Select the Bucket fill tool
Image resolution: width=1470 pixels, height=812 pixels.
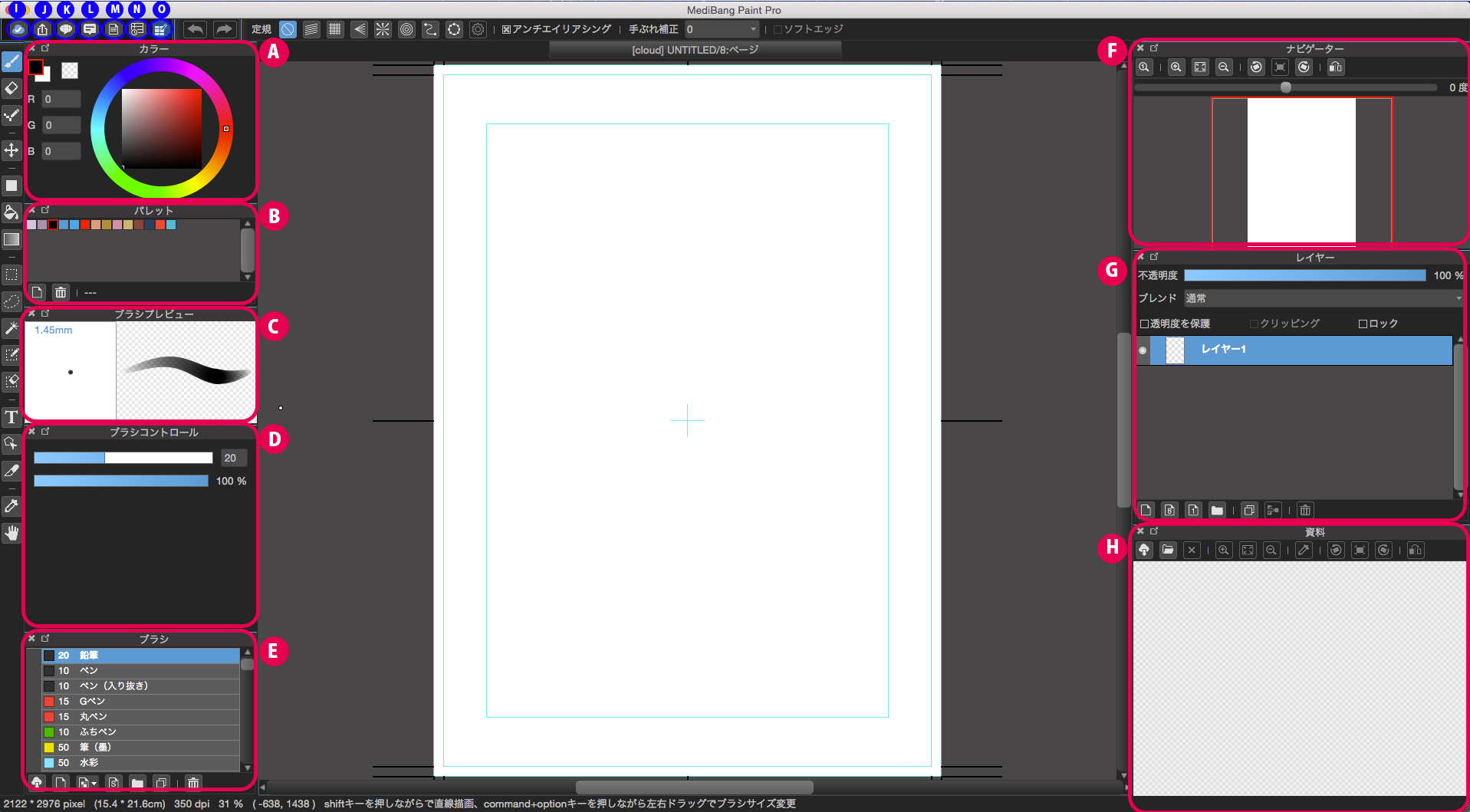tap(12, 212)
